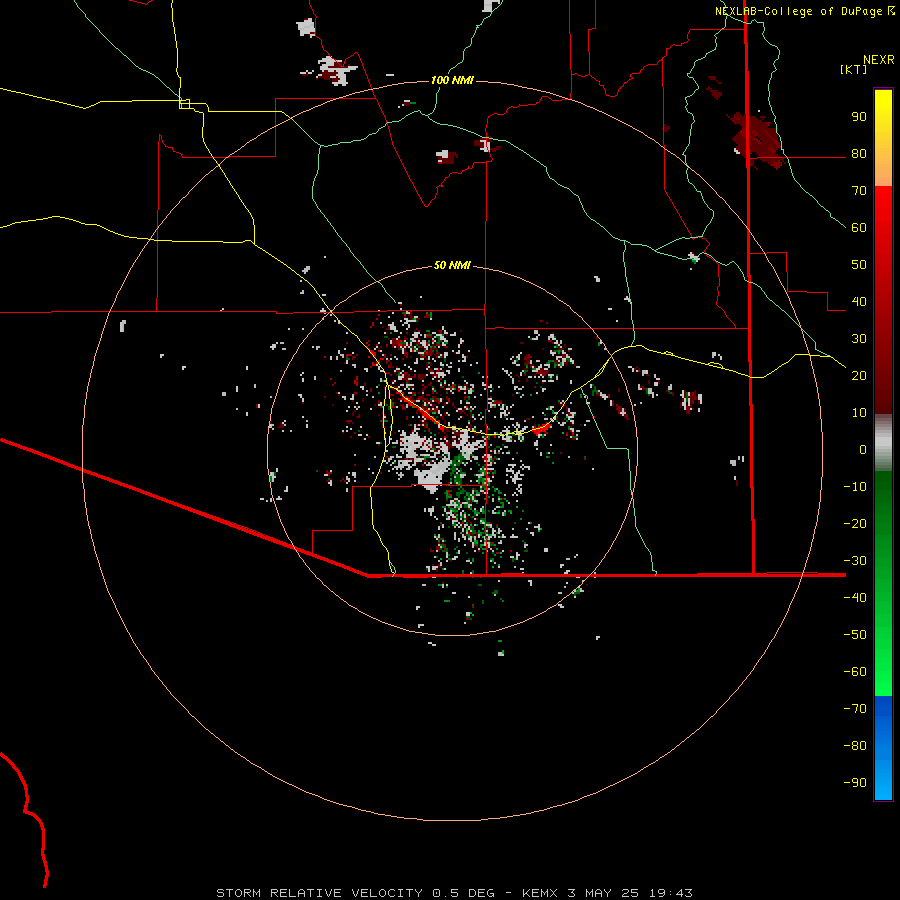Click the -60 value on velocity scale

tap(855, 672)
